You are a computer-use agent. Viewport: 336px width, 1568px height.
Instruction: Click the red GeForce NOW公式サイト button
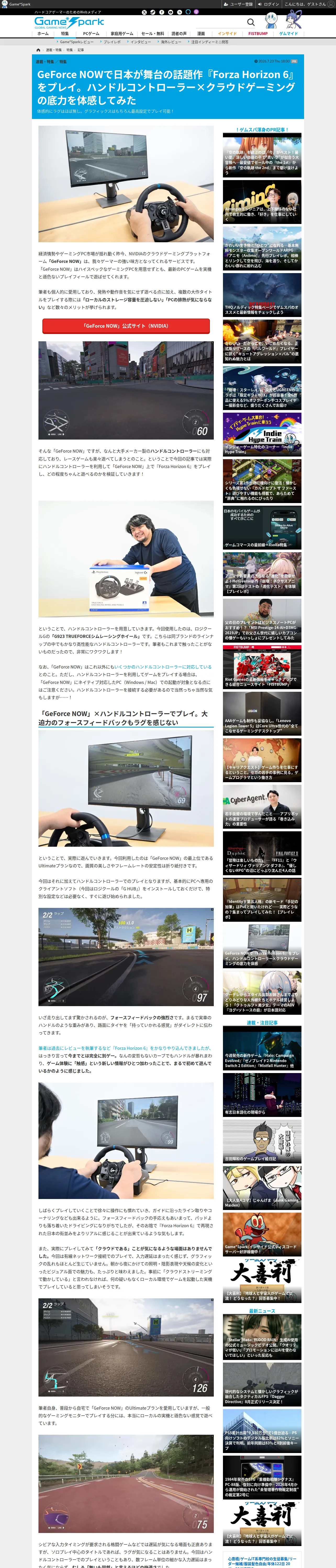pos(126,326)
